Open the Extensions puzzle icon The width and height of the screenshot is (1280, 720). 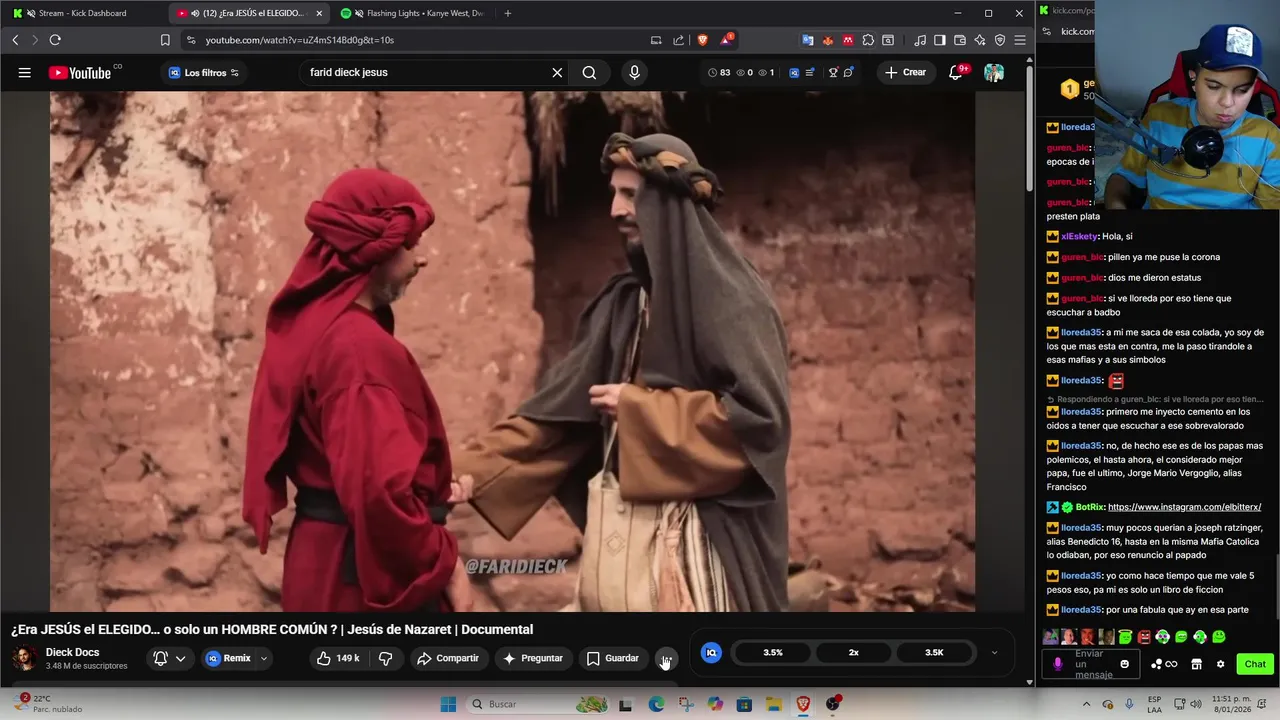(x=868, y=40)
